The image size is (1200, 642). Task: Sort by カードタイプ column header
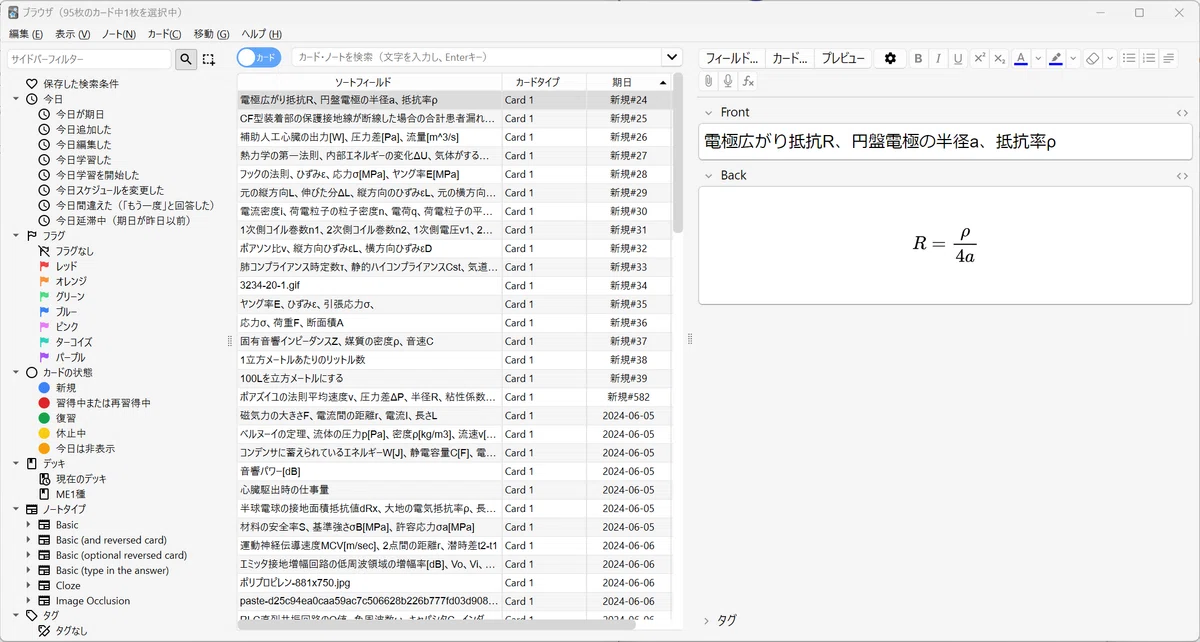coord(544,82)
